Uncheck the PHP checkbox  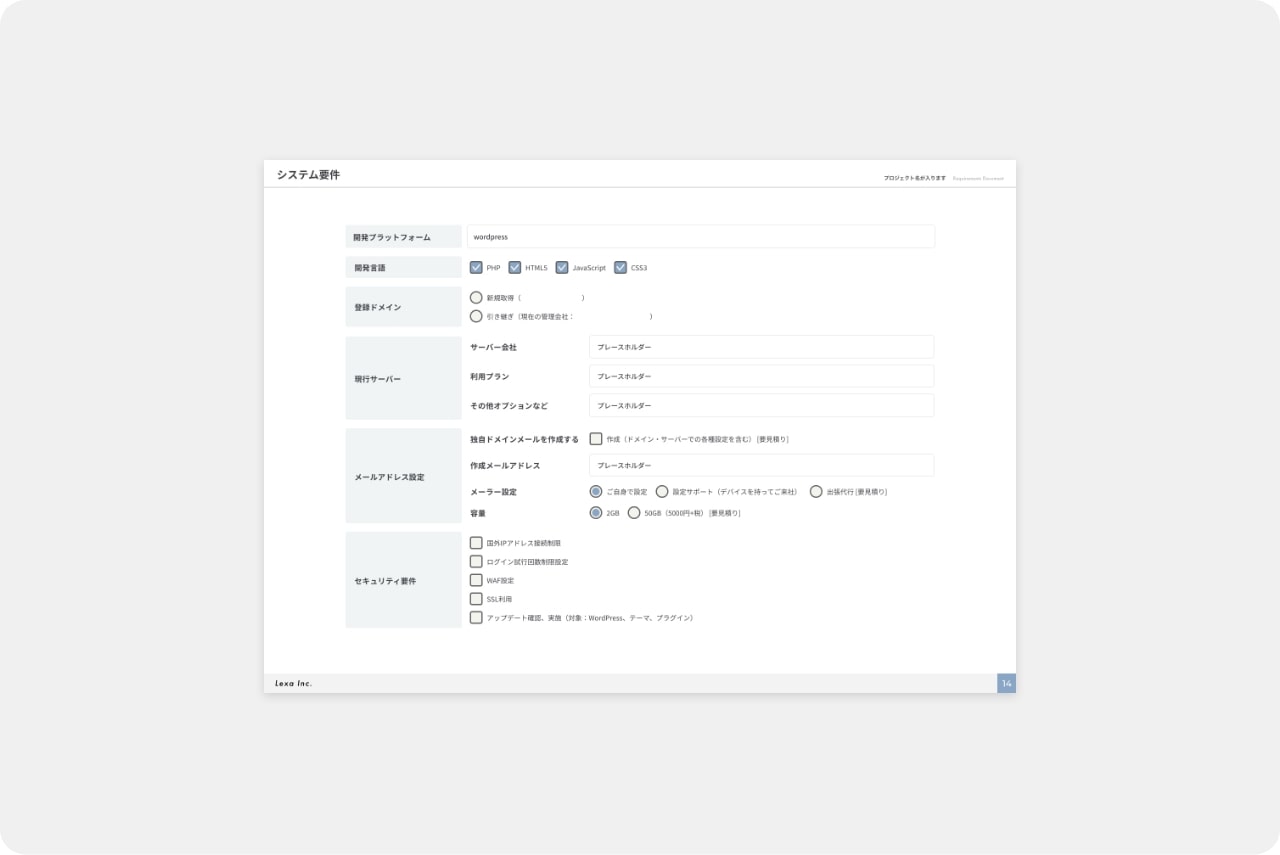[x=476, y=267]
